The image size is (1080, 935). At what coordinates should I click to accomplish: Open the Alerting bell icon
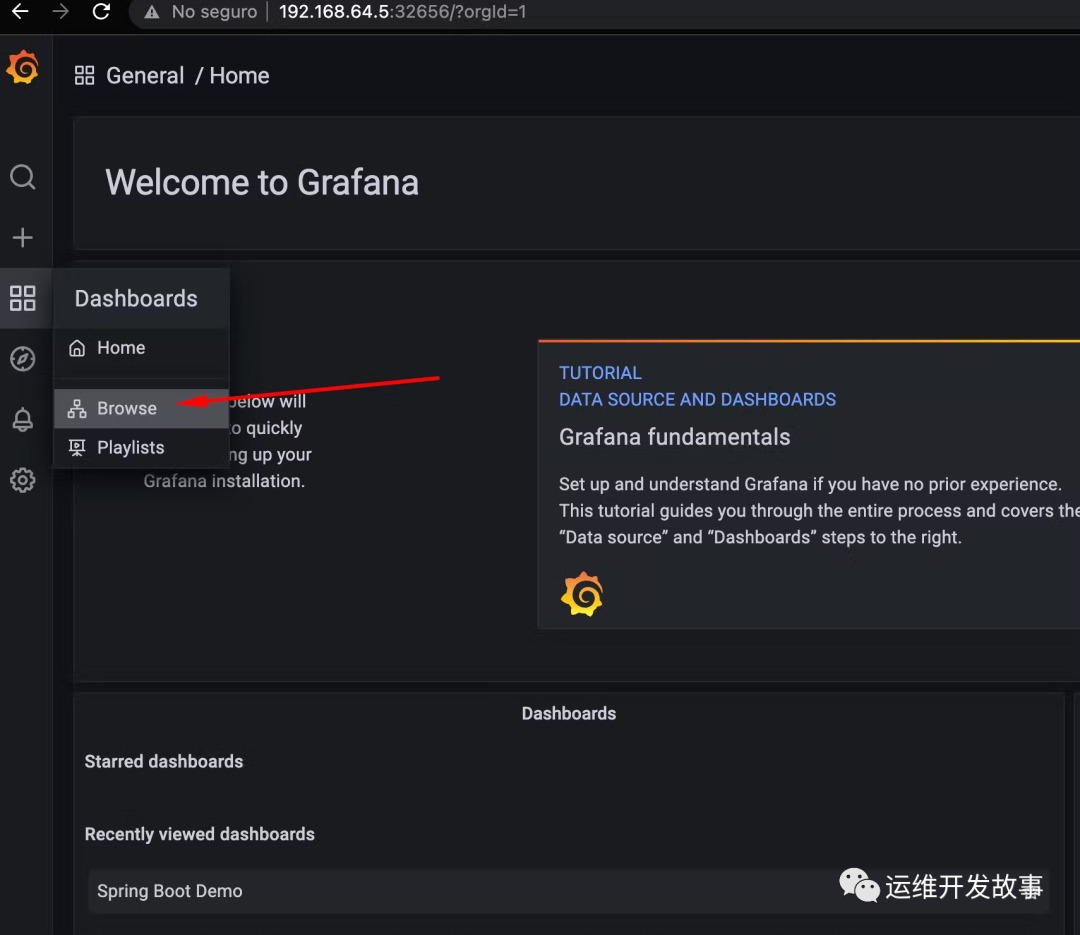(x=22, y=420)
